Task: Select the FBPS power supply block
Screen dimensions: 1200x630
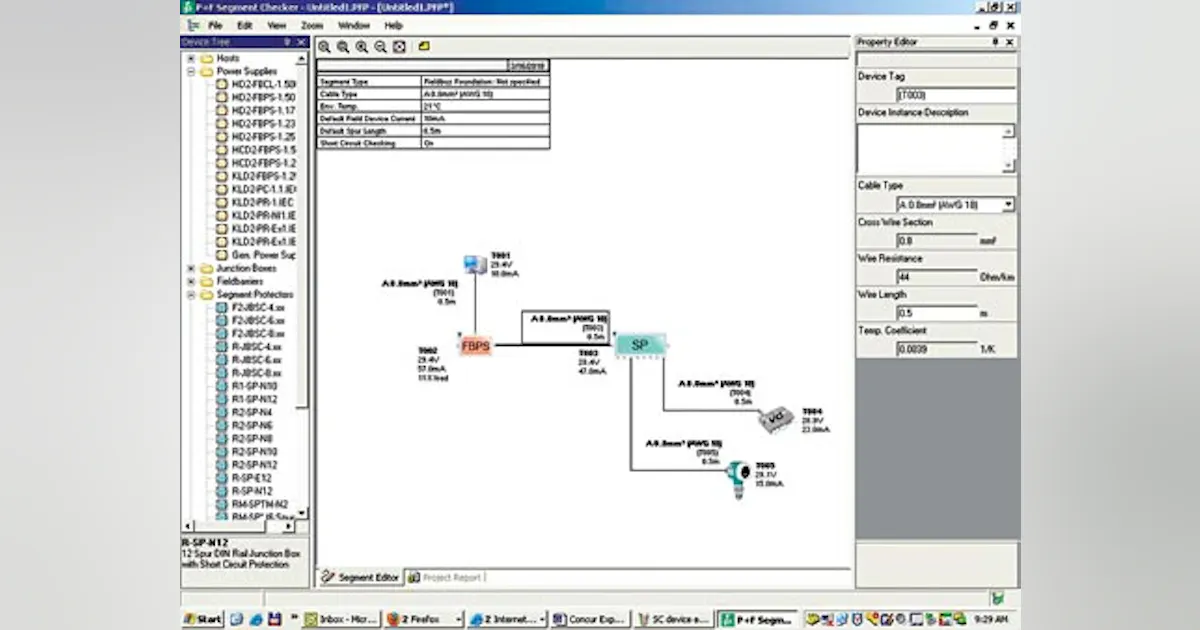Action: click(475, 346)
